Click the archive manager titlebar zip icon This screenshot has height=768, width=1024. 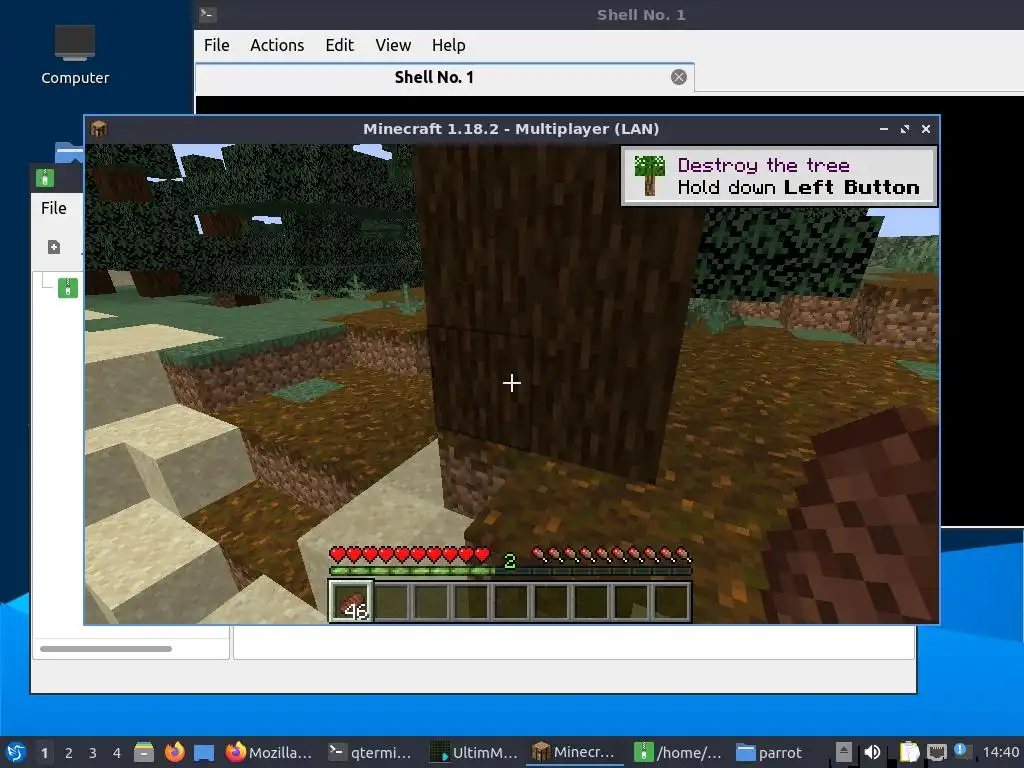tap(44, 178)
